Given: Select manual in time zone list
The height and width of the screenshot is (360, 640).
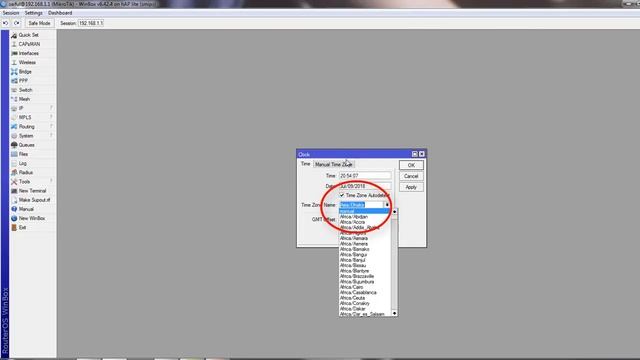Looking at the screenshot, I should (364, 211).
